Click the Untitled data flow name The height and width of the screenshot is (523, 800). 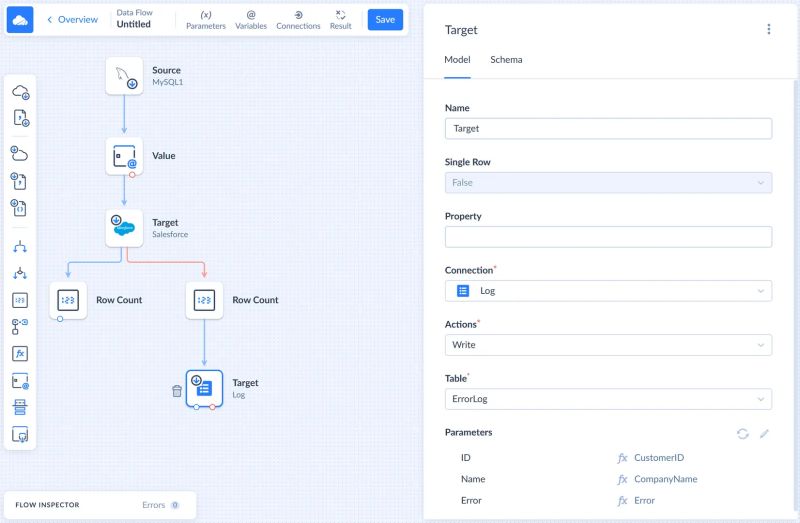point(133,24)
